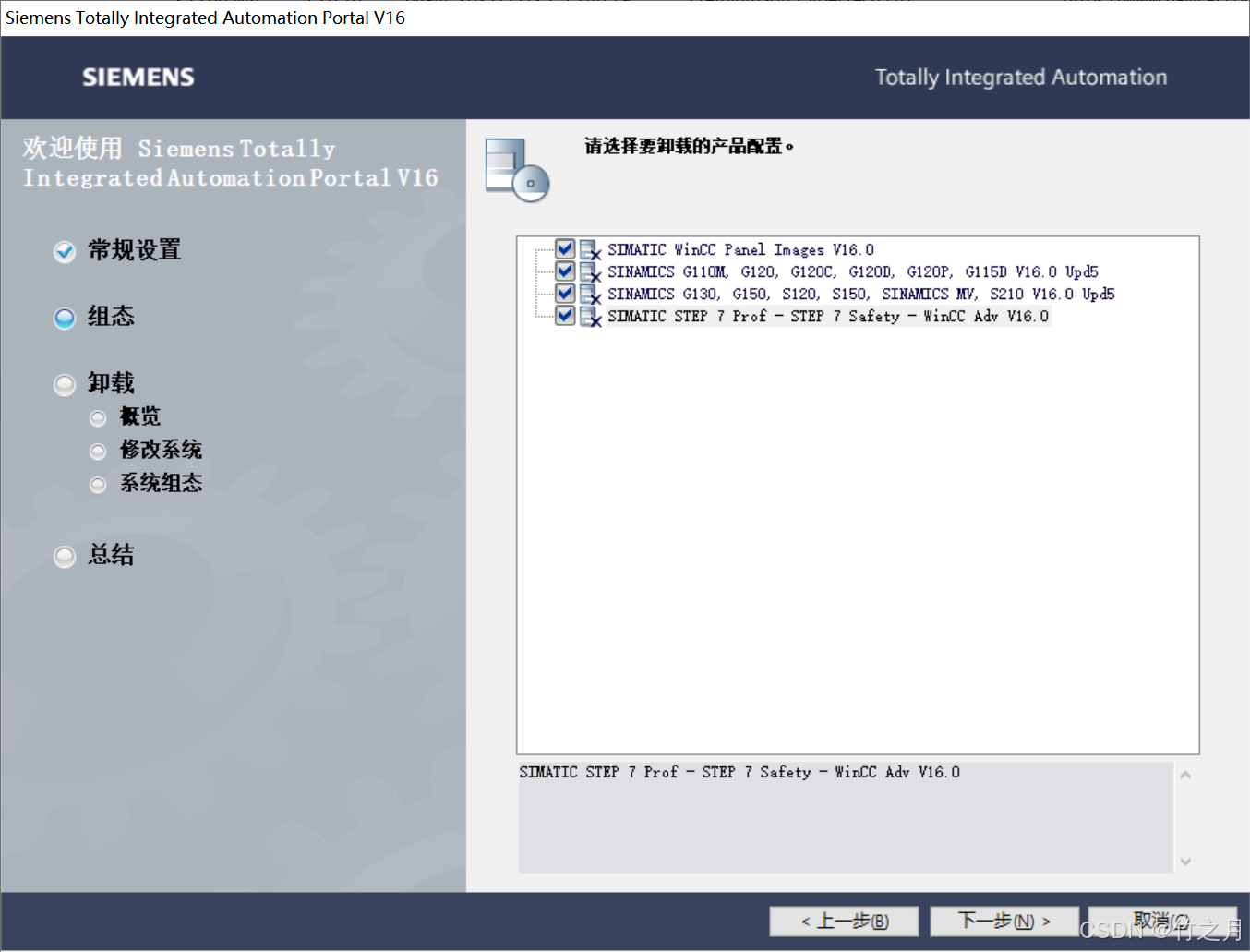Select 系统组态 sub-step

[x=146, y=483]
